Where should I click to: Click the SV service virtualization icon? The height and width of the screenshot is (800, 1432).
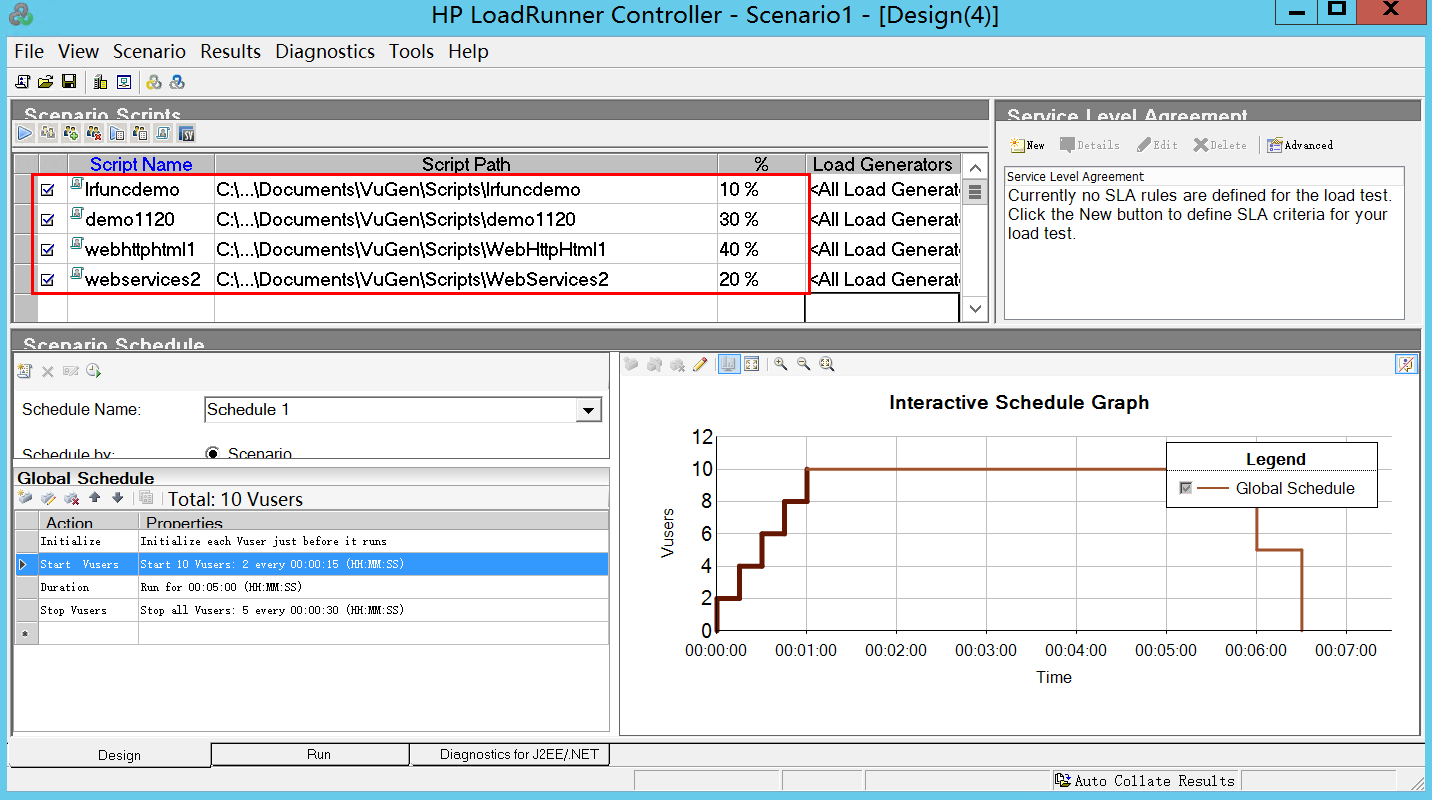coord(187,132)
